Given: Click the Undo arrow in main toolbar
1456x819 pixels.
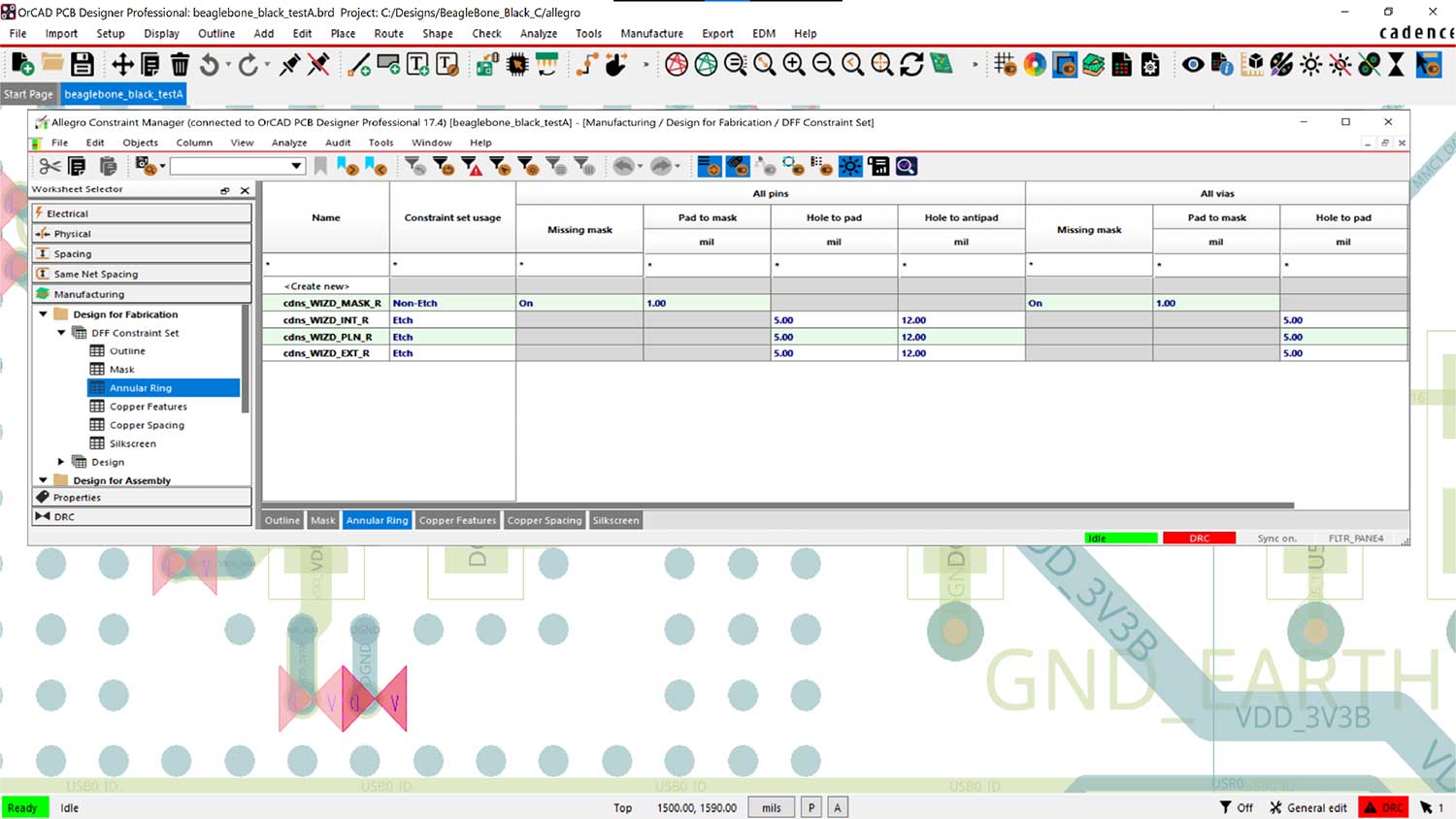Looking at the screenshot, I should point(209,64).
